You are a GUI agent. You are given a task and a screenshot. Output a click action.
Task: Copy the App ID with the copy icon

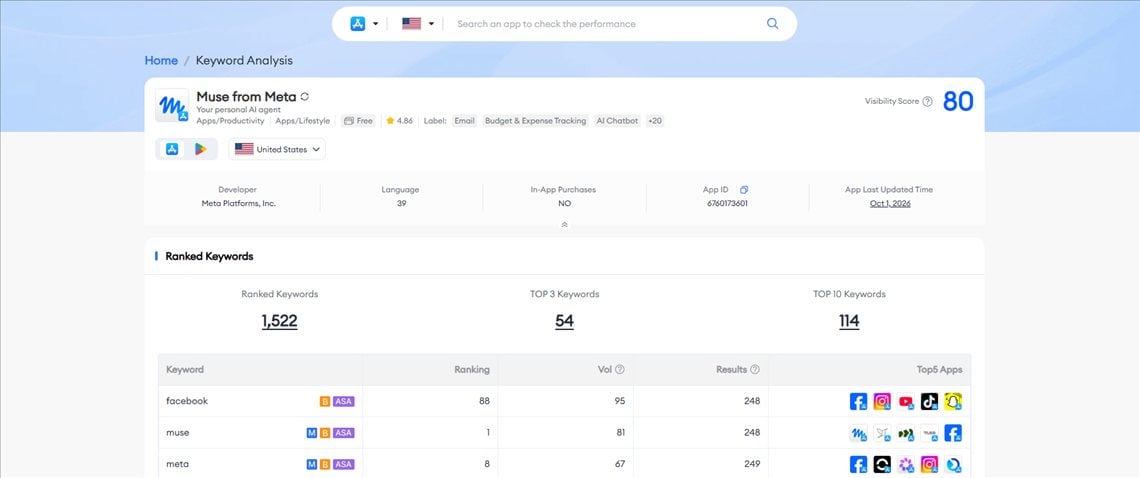click(744, 190)
